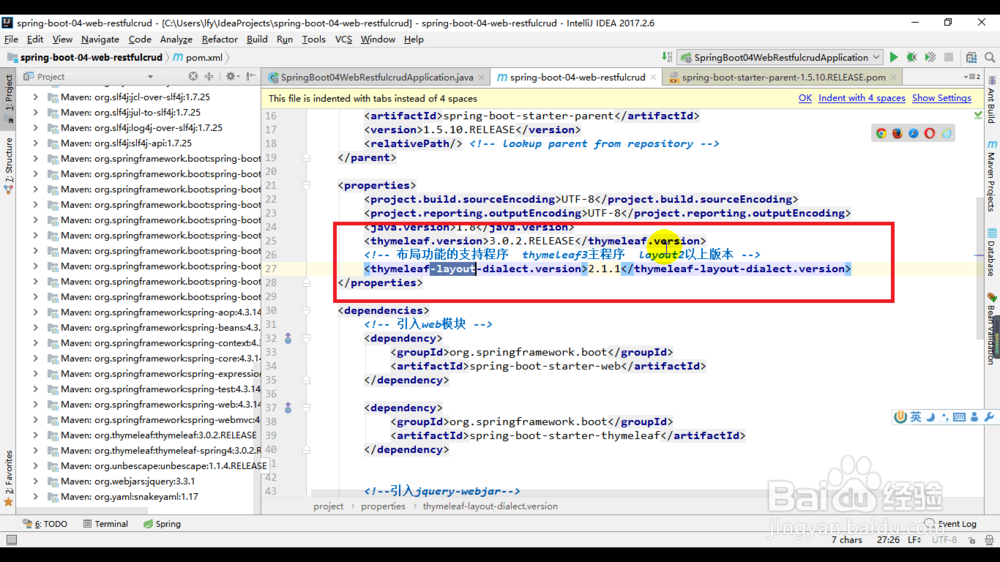Open the run configuration dropdown
Screen dimensions: 1000x562
click(x=877, y=57)
